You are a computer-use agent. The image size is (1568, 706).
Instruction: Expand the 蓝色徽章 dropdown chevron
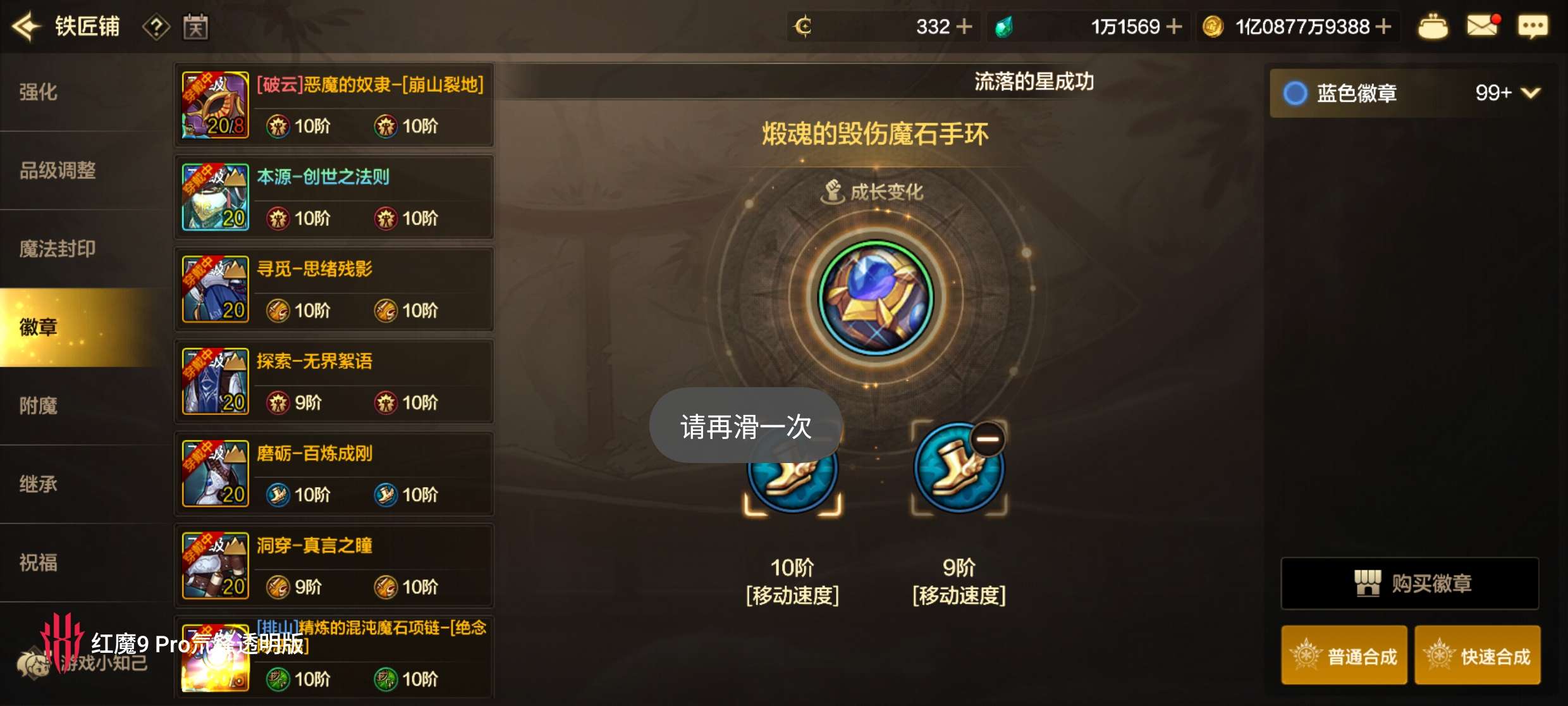click(1531, 93)
